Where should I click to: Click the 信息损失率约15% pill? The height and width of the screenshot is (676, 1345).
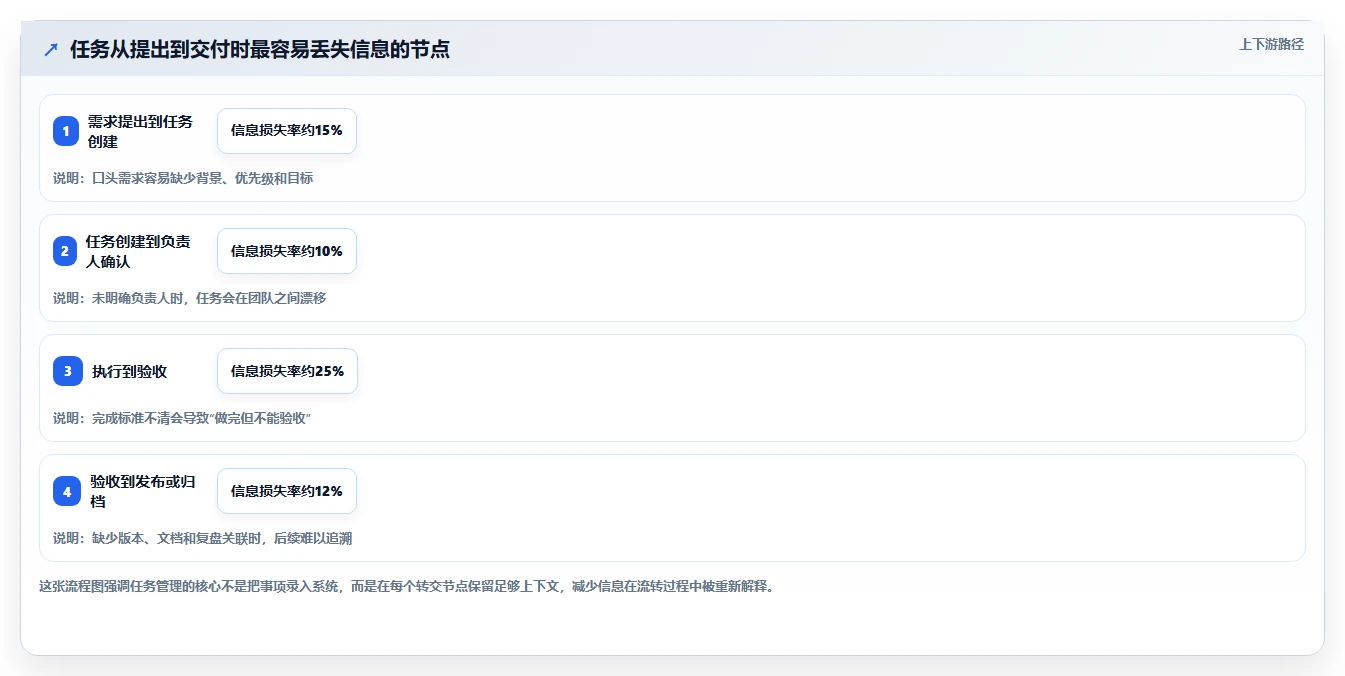[x=287, y=131]
